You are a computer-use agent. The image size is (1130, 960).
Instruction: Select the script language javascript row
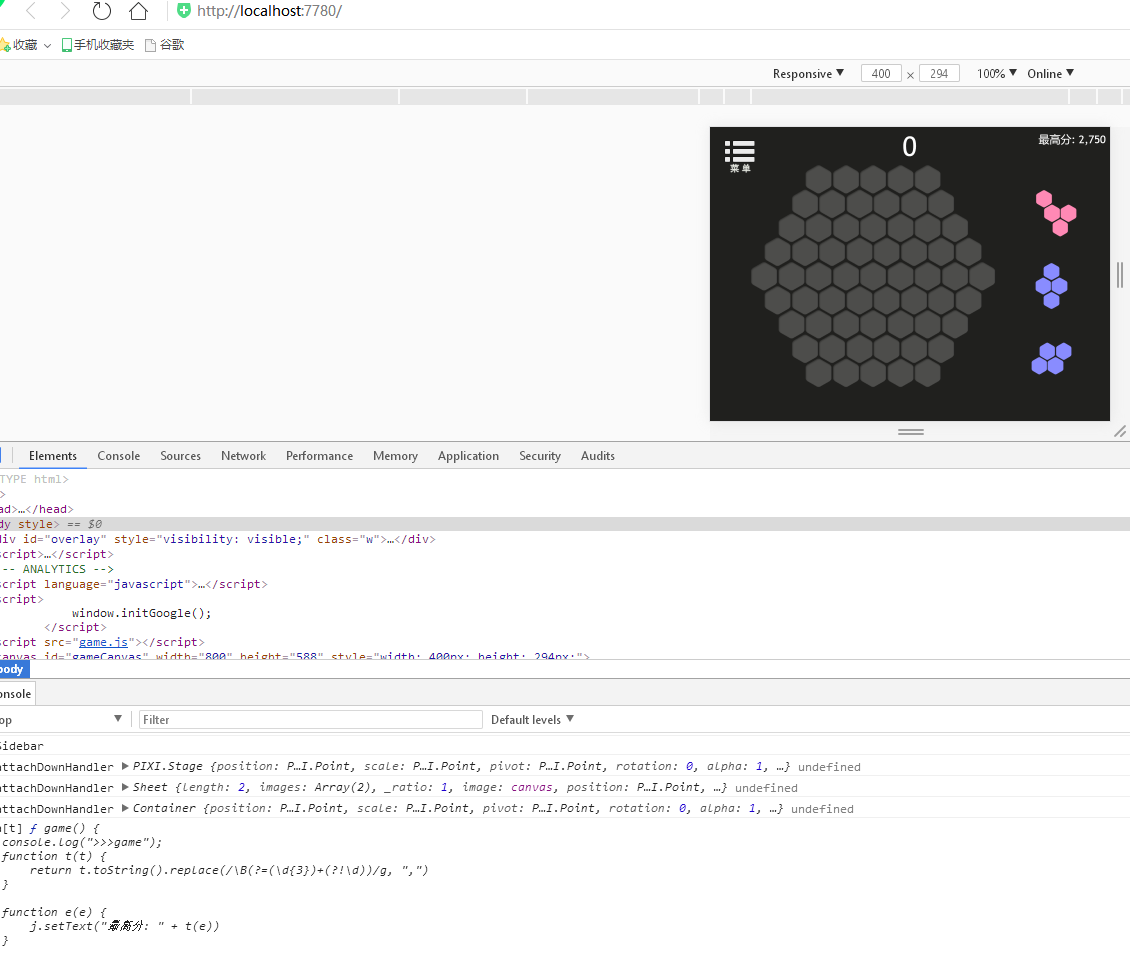(565, 585)
